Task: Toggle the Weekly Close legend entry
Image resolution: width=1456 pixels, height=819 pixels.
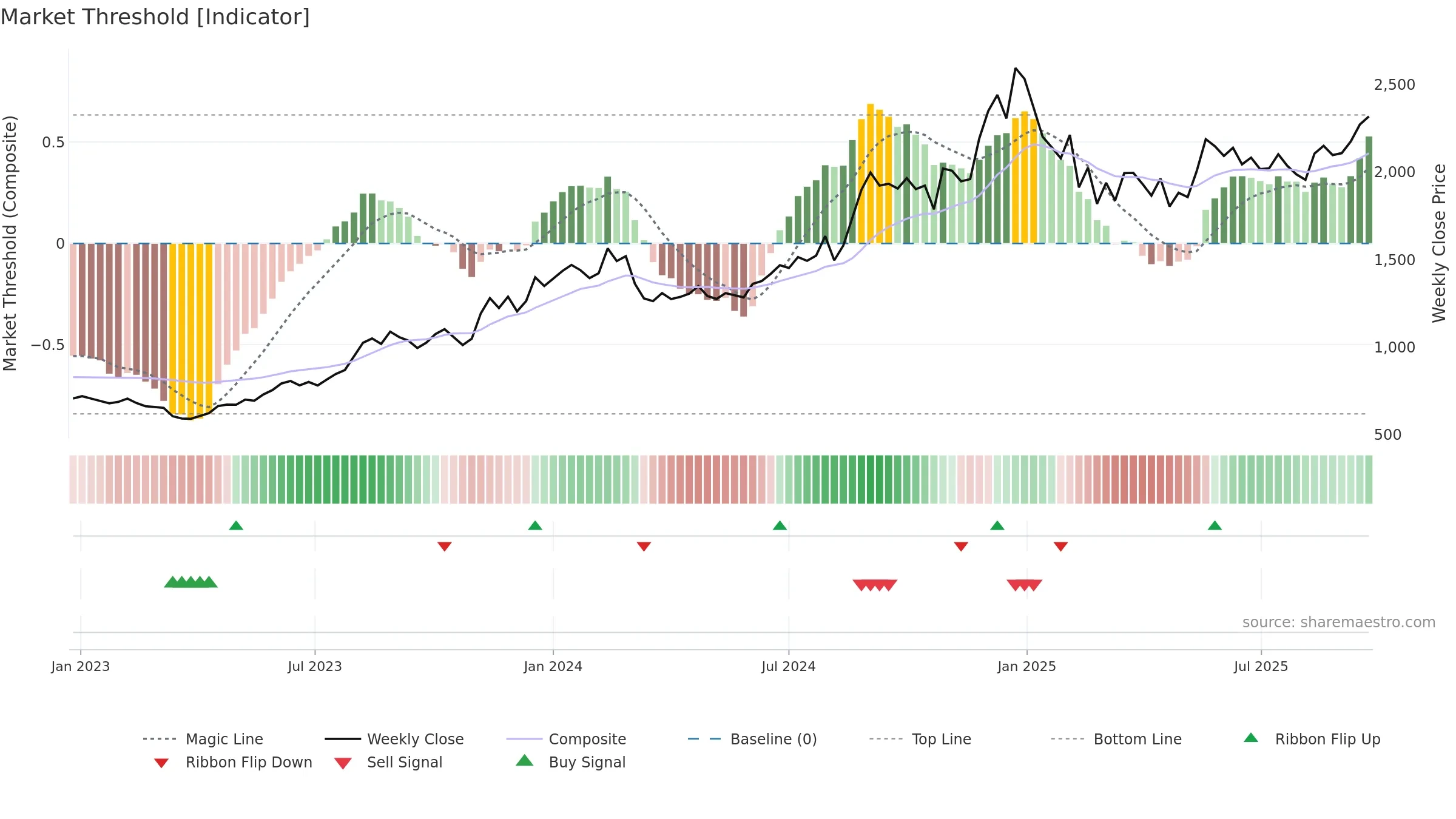Action: coord(394,739)
